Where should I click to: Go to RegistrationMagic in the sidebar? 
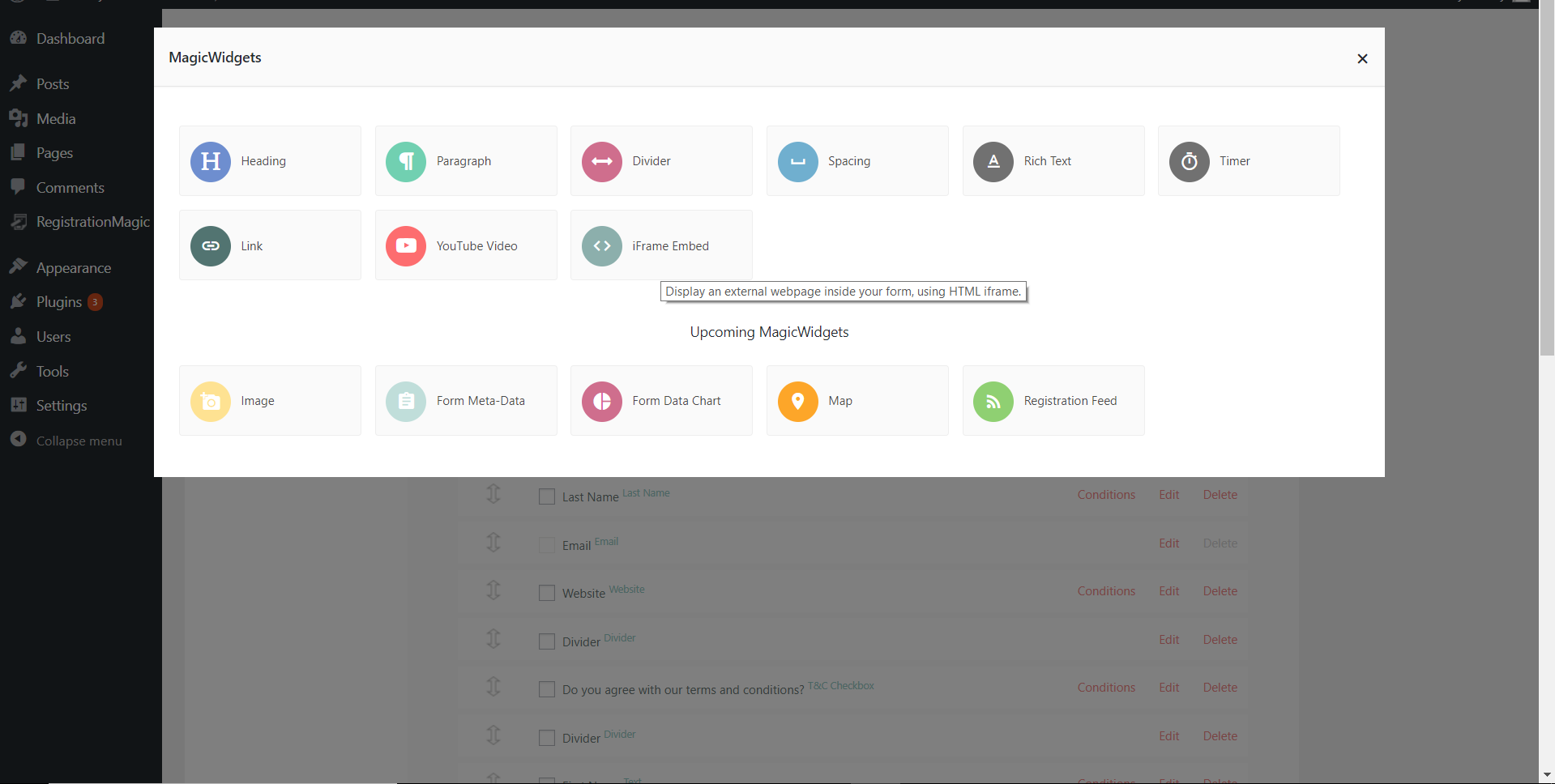point(92,222)
